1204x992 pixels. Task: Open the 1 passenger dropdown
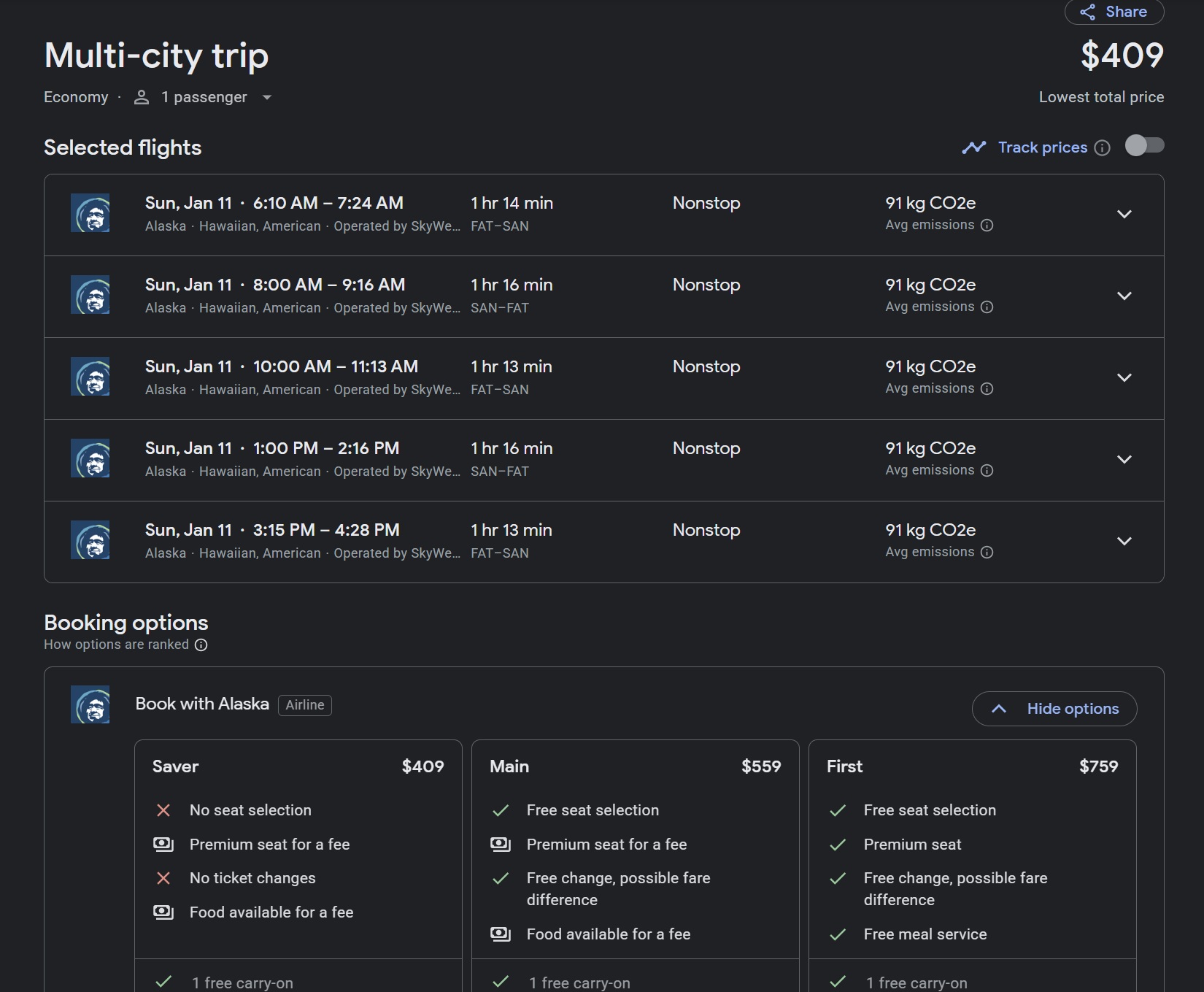204,97
